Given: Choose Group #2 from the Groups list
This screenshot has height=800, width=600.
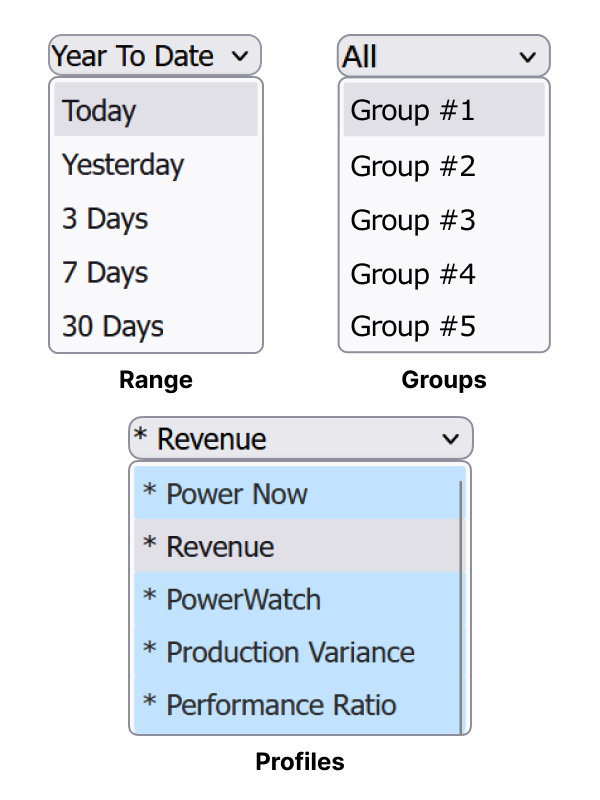Looking at the screenshot, I should point(411,166).
